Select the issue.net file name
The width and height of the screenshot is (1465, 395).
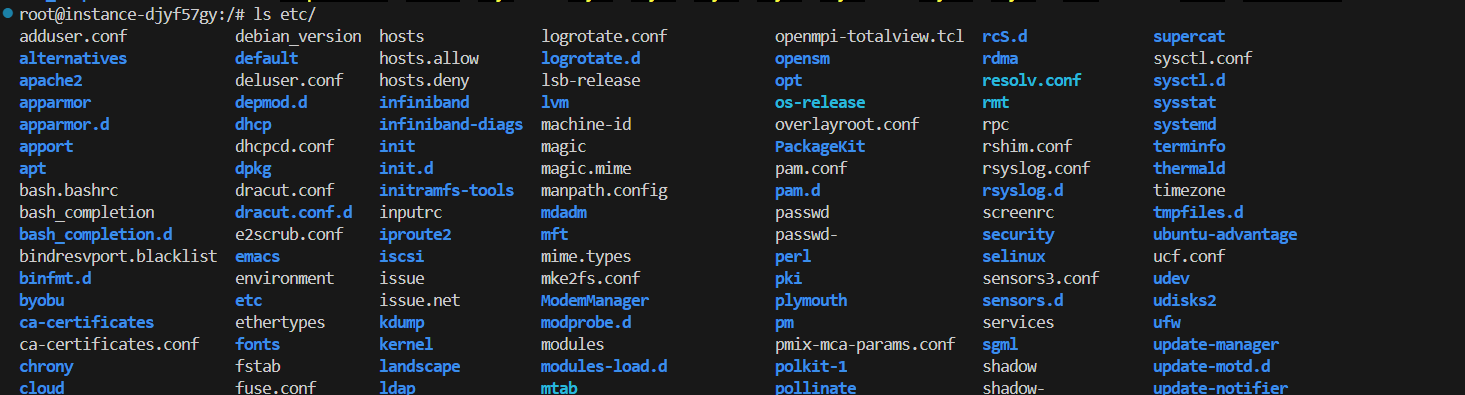419,300
